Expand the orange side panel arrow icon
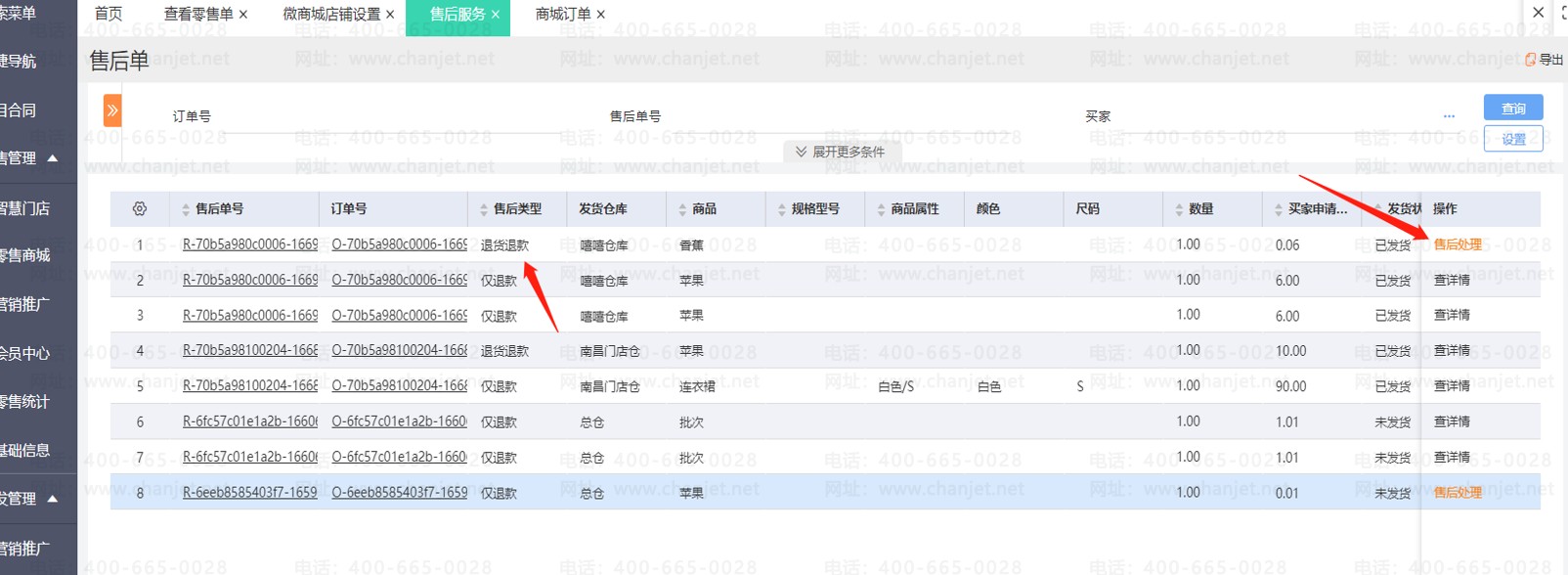Image resolution: width=1568 pixels, height=575 pixels. 112,111
